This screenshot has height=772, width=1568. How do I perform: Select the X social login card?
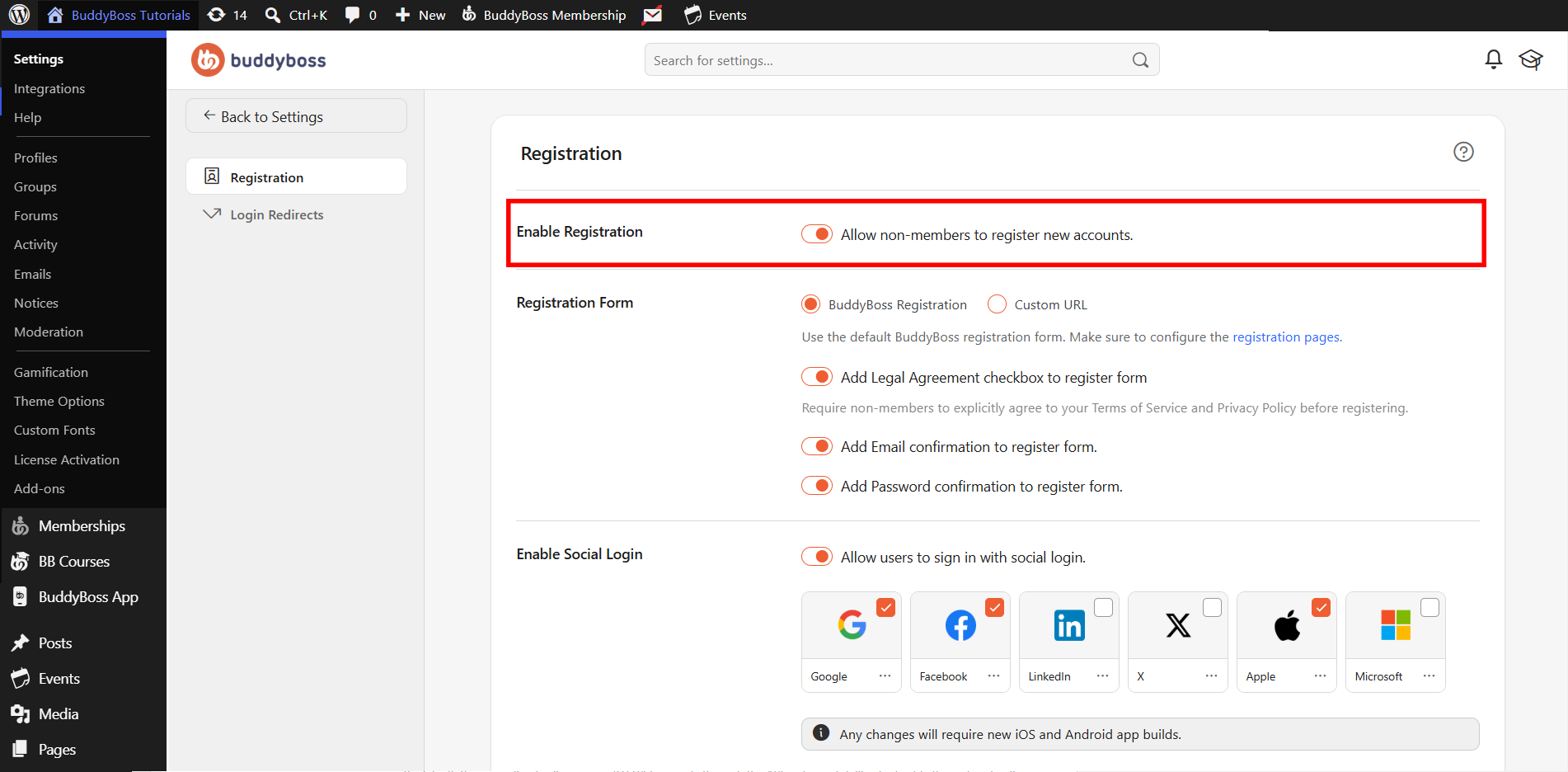point(1178,642)
